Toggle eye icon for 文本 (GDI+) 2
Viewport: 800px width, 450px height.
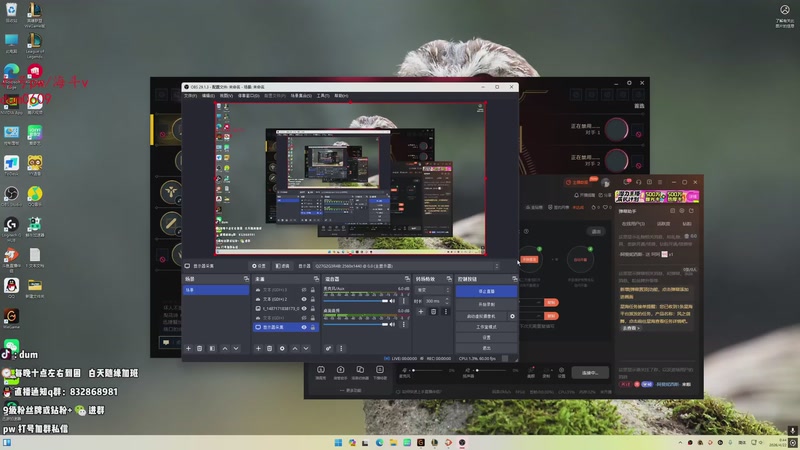tap(304, 299)
